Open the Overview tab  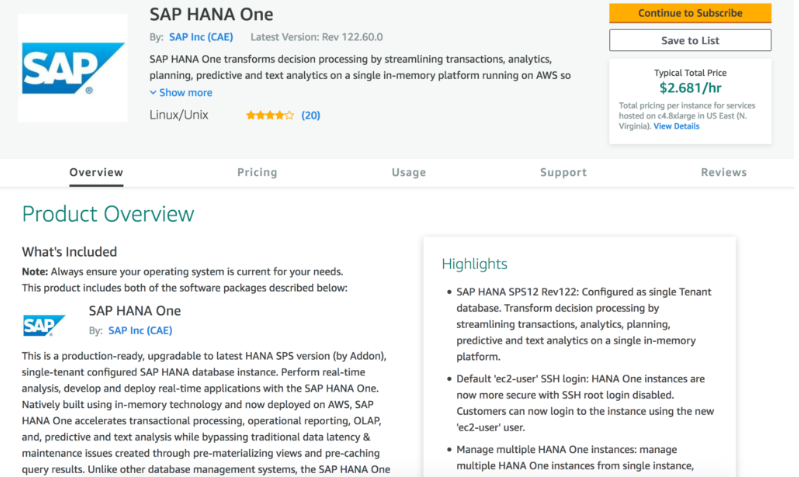point(96,172)
